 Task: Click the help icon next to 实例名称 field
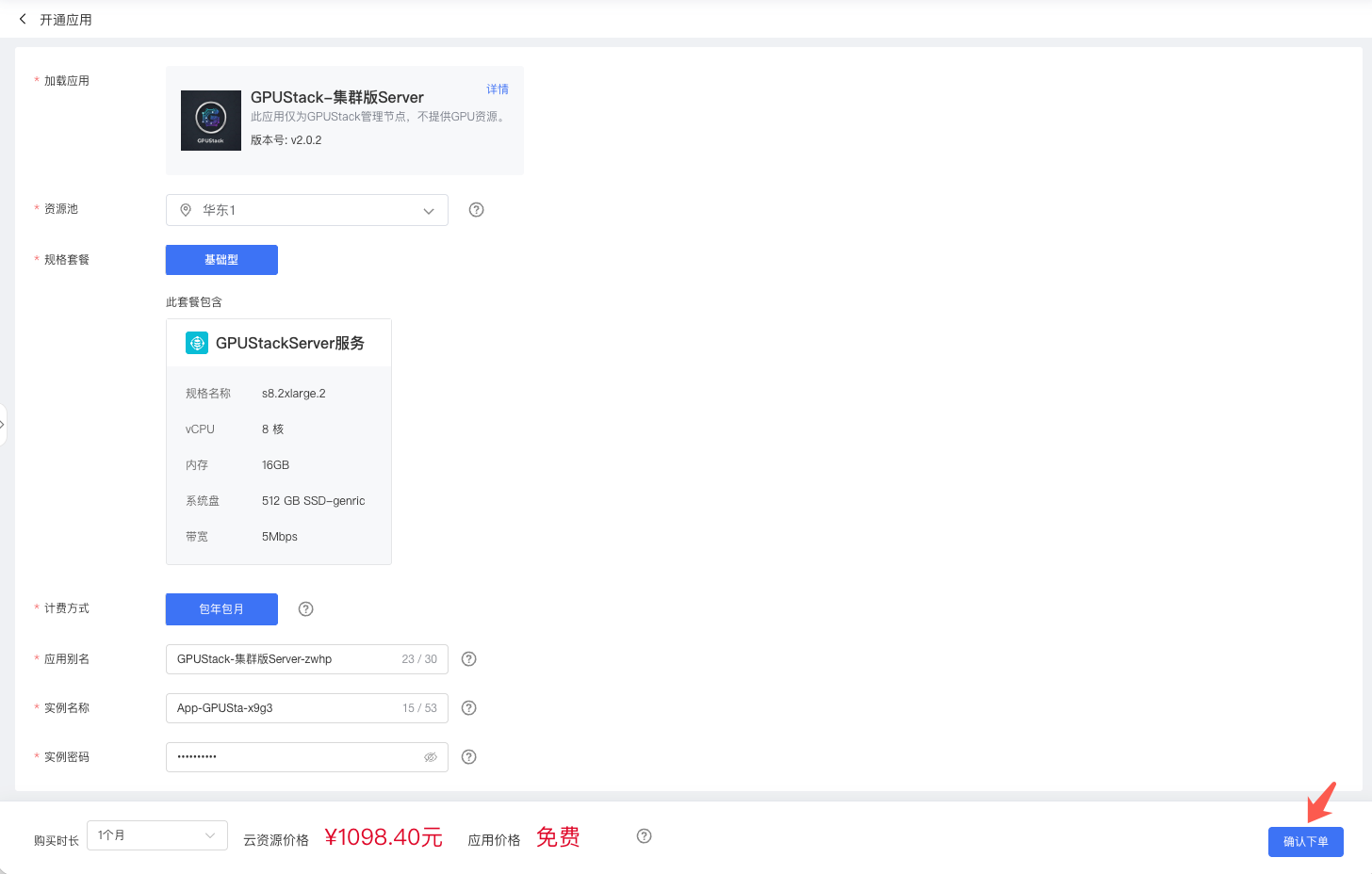469,708
